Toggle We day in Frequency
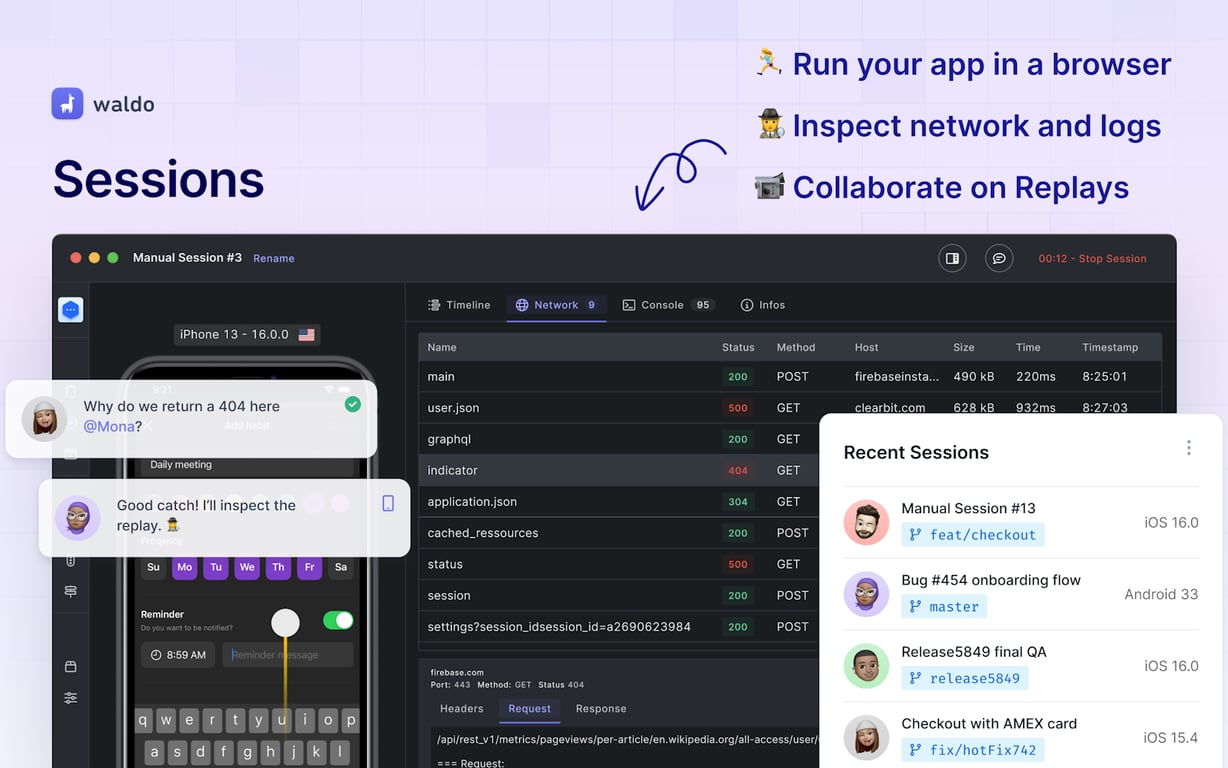1228x768 pixels. pos(247,567)
